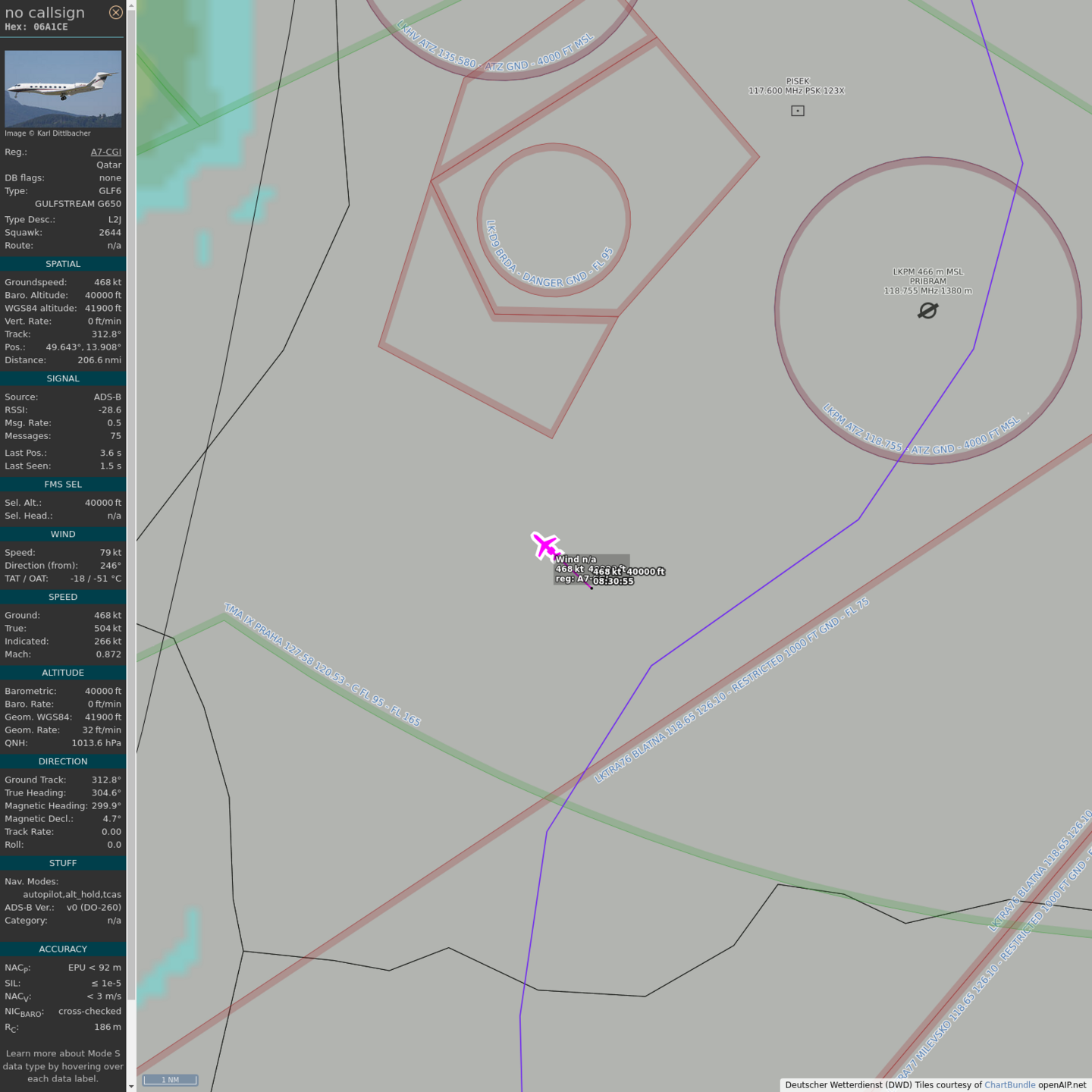Click the 1 NM map scale bar
This screenshot has width=1092, height=1092.
point(171,1080)
